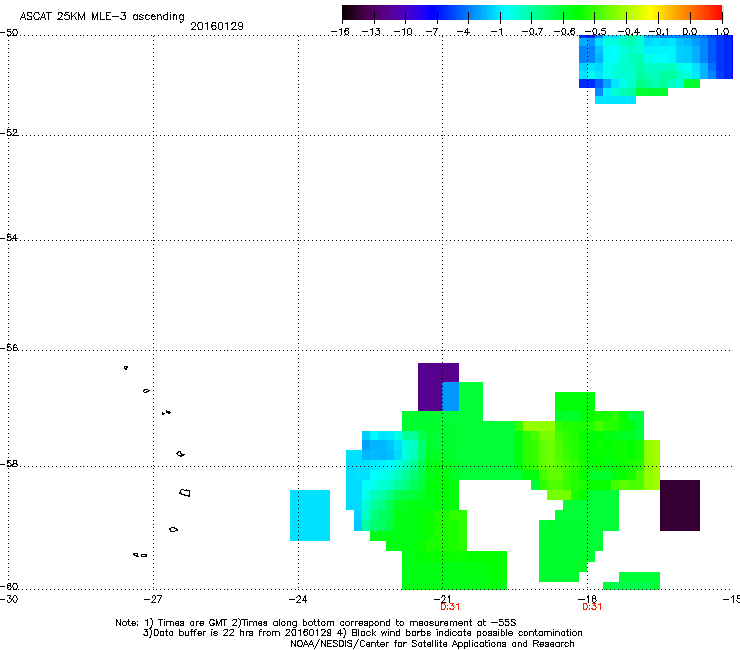Click latitude axis label -52
The width and height of the screenshot is (740, 650).
coord(9,132)
